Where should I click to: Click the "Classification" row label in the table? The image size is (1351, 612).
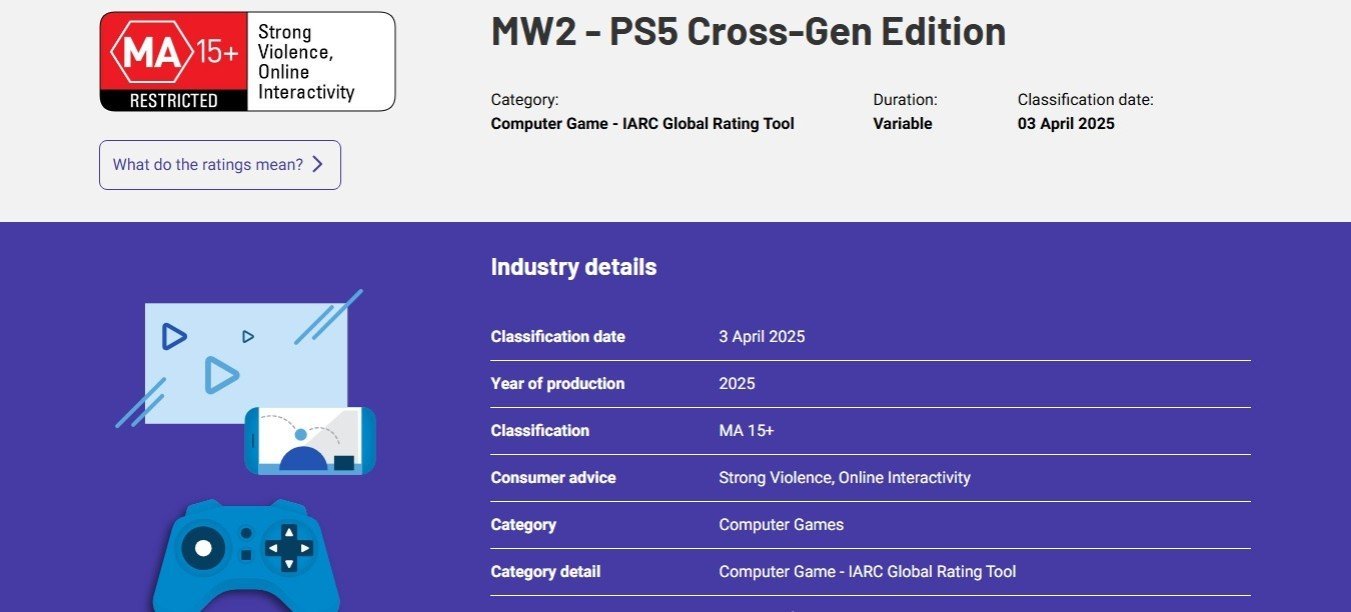click(x=540, y=431)
